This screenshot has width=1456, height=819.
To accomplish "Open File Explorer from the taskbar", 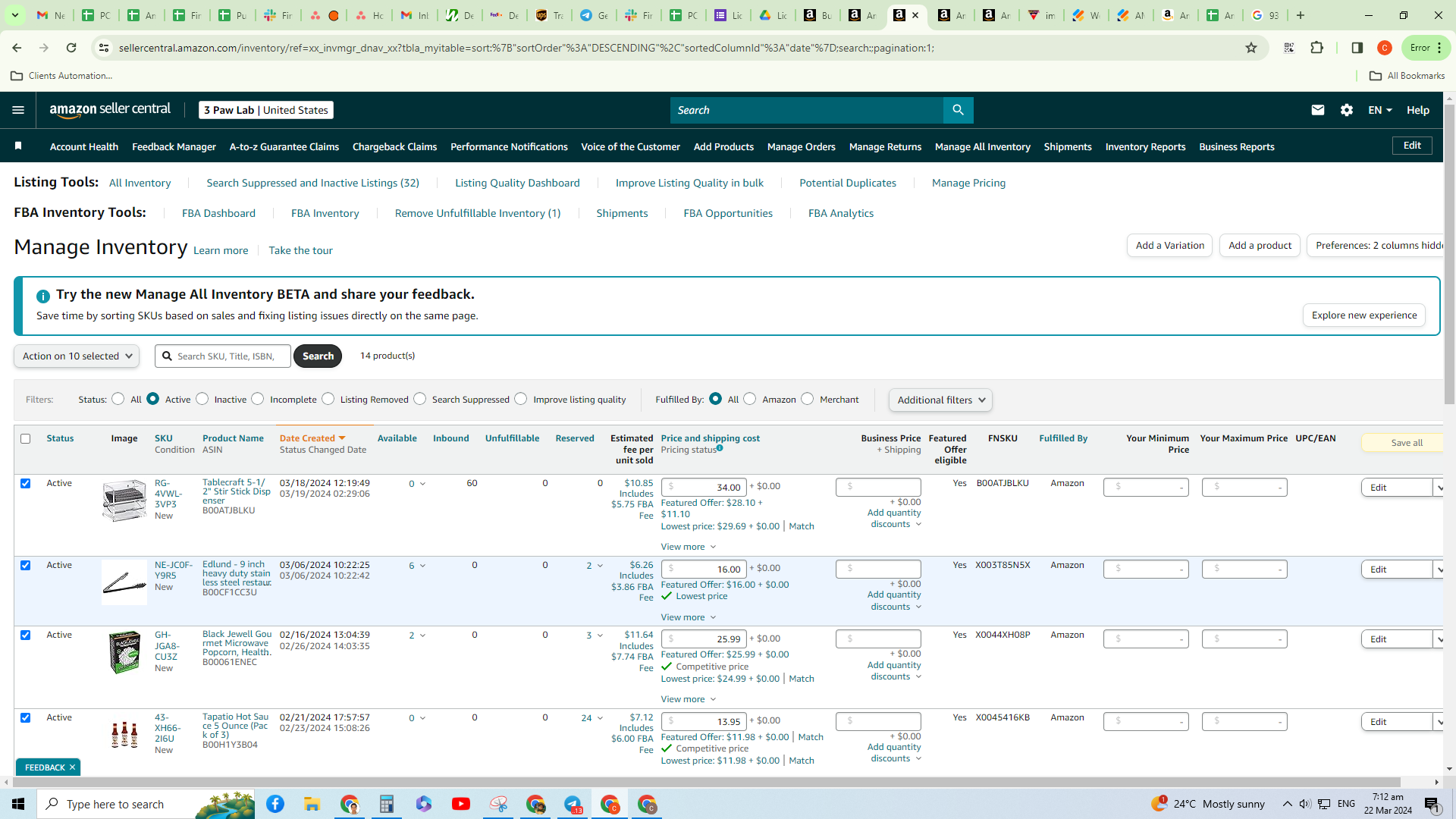I will coord(312,804).
